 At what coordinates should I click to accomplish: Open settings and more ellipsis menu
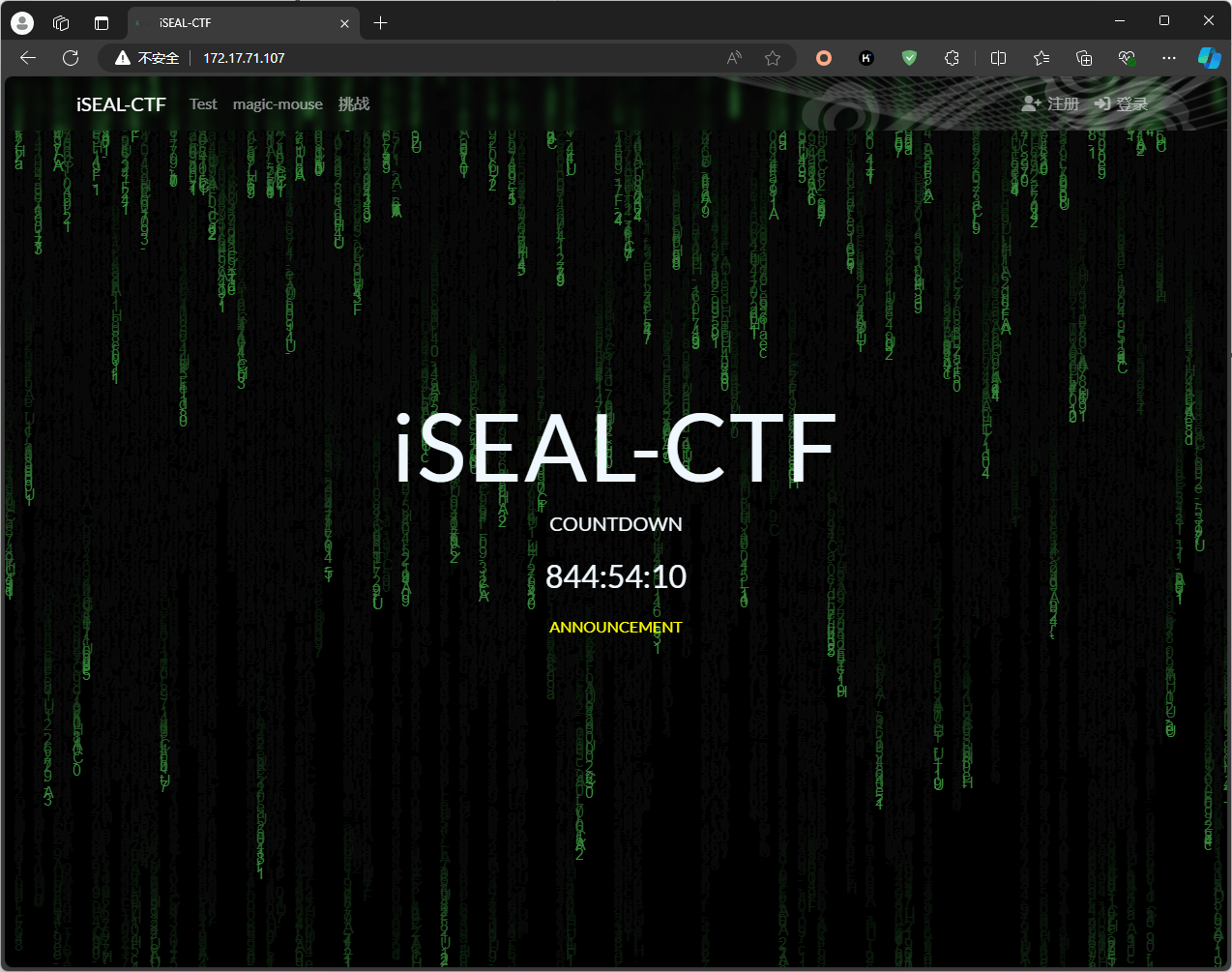coord(1169,58)
